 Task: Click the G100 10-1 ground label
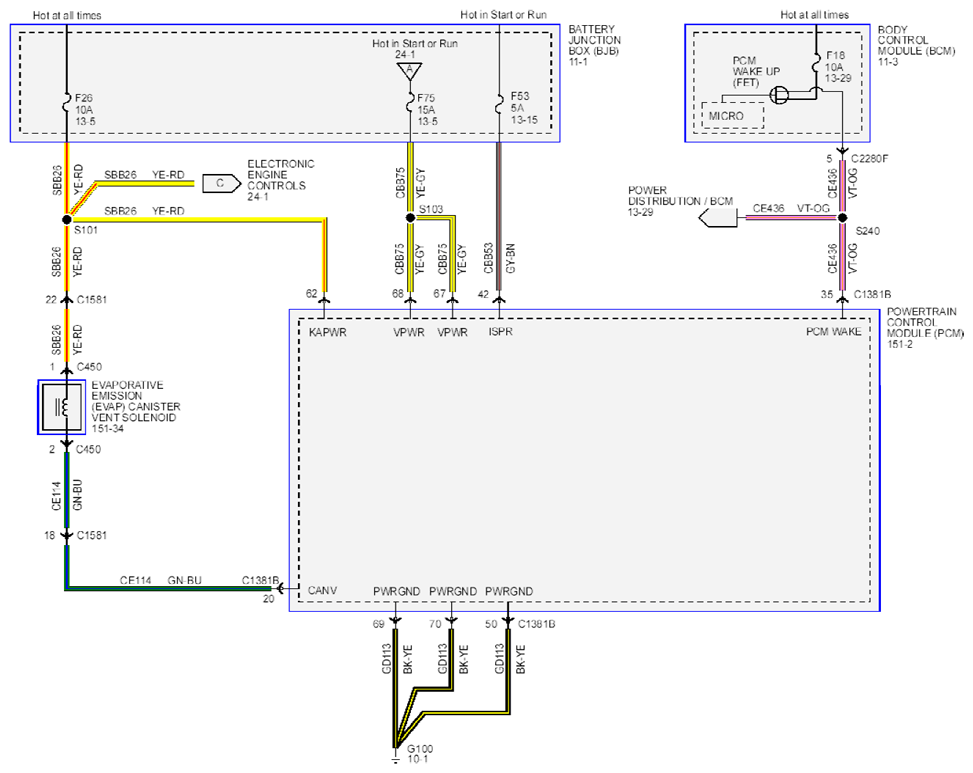[x=419, y=754]
